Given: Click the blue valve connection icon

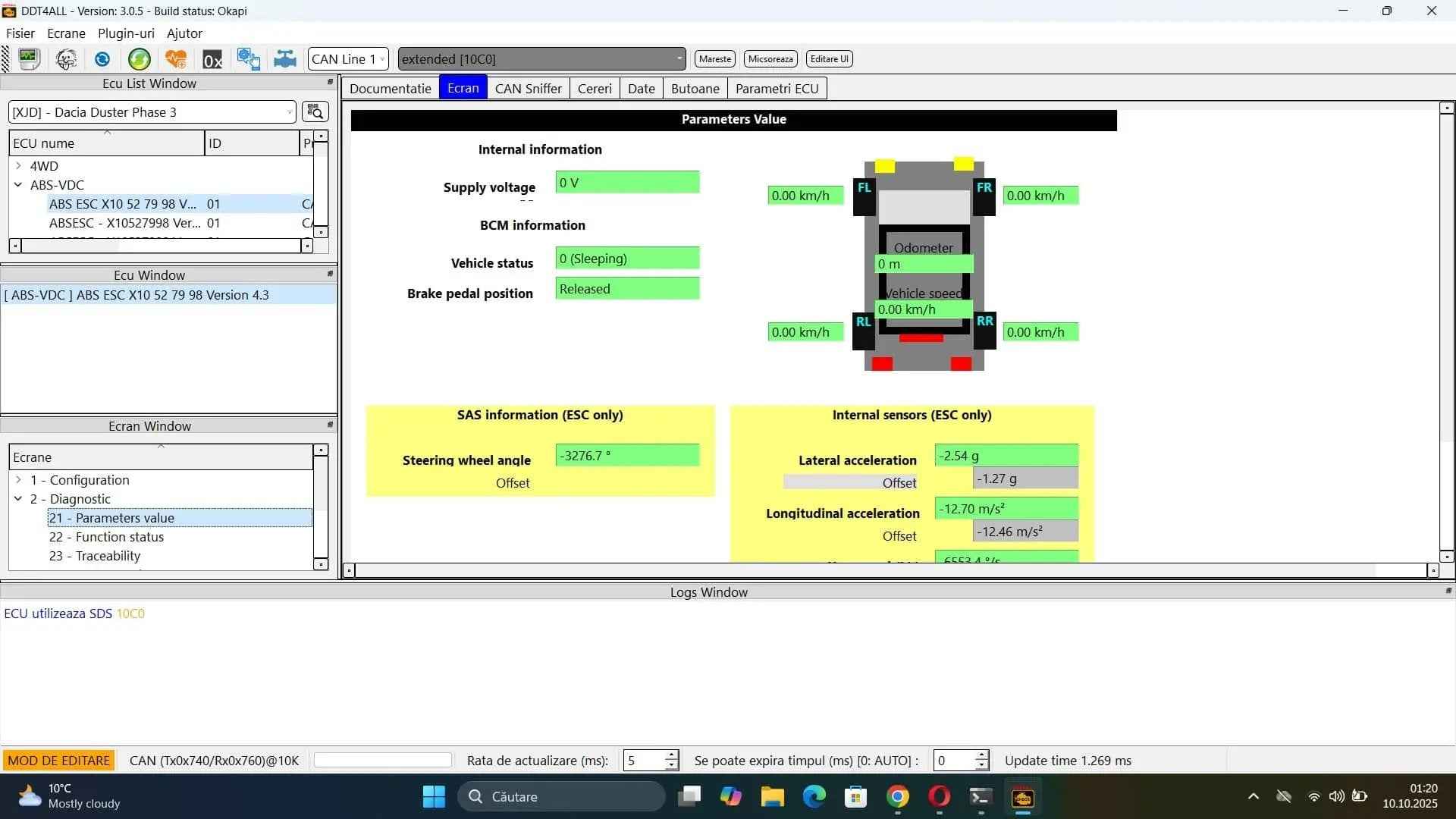Looking at the screenshot, I should coord(285,58).
